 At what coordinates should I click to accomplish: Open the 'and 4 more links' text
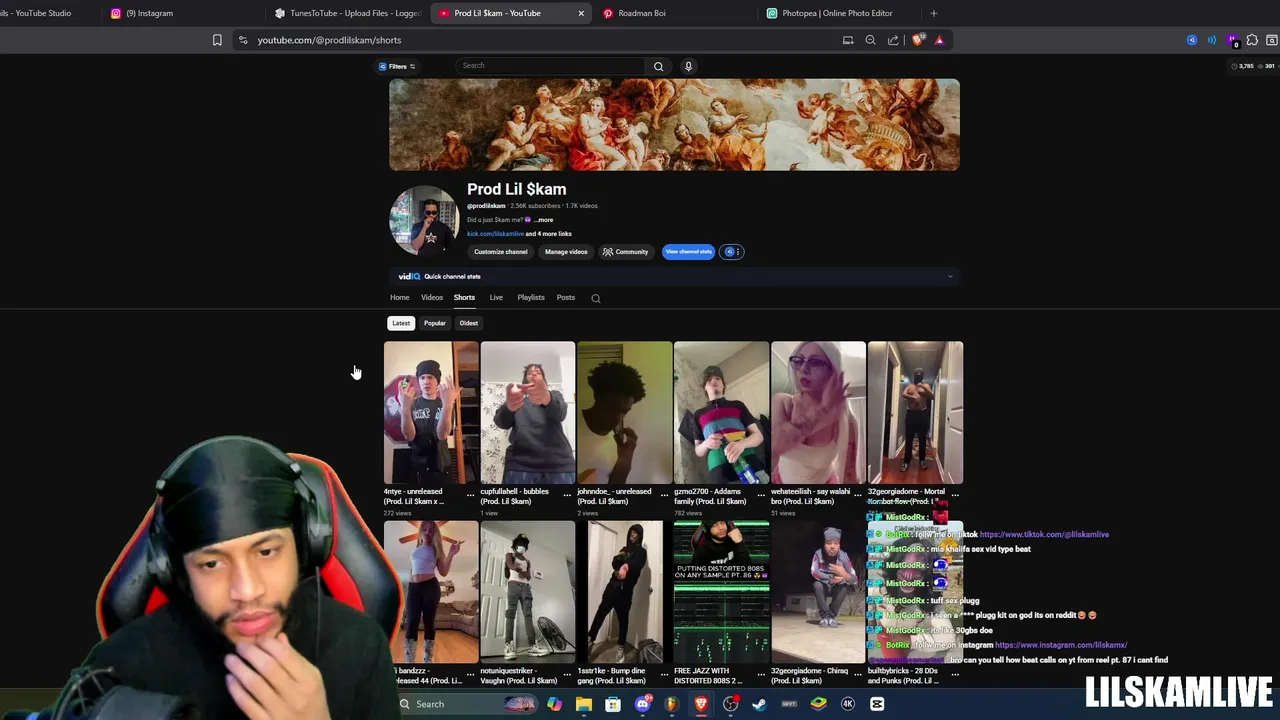(x=549, y=234)
